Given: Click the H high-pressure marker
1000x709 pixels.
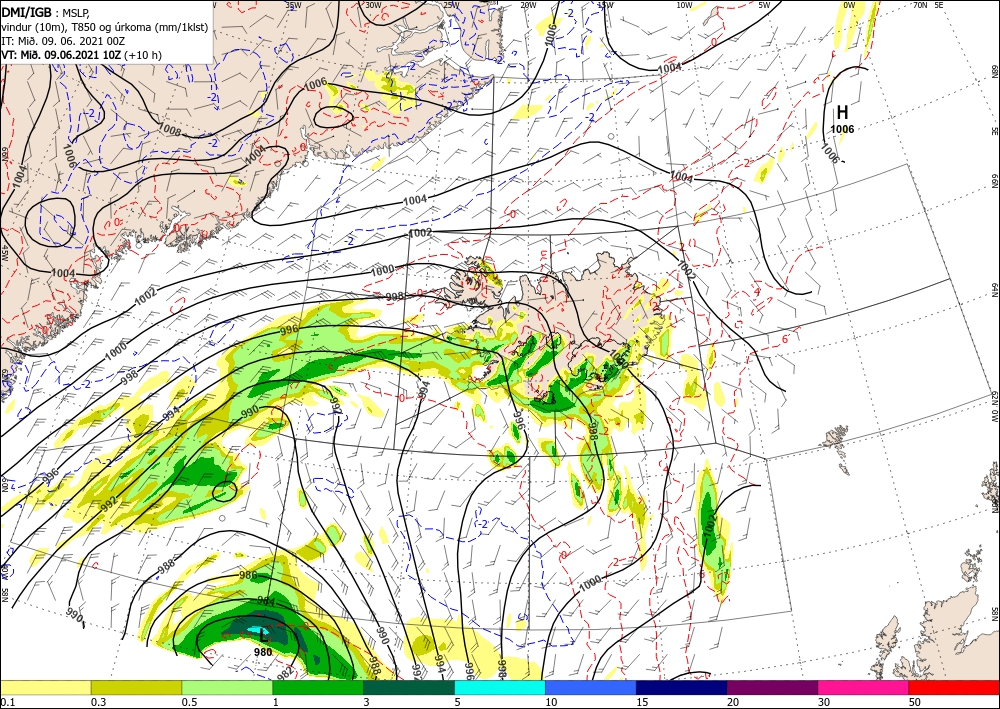Looking at the screenshot, I should [x=842, y=112].
